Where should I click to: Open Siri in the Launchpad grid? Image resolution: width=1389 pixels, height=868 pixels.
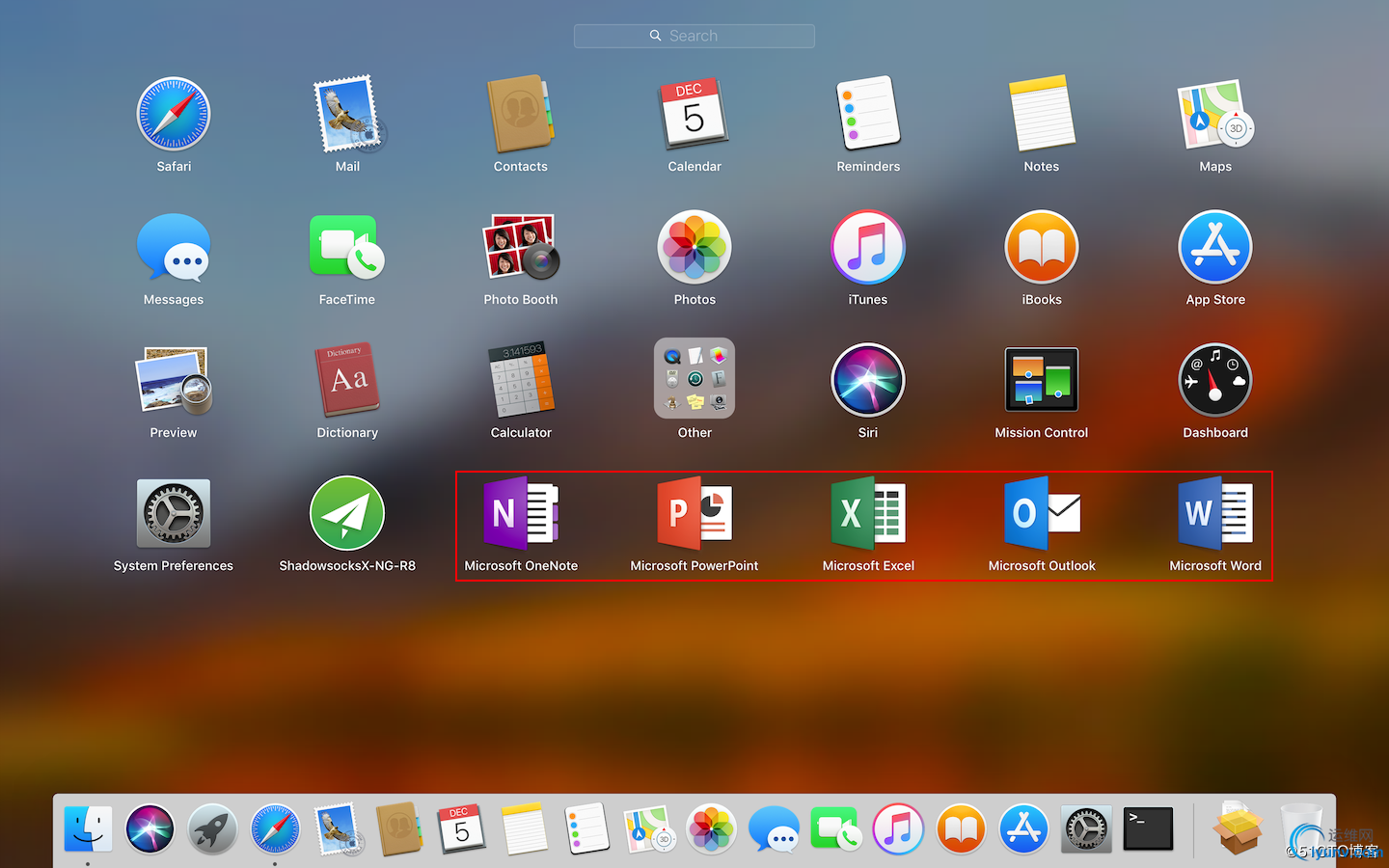pos(868,381)
